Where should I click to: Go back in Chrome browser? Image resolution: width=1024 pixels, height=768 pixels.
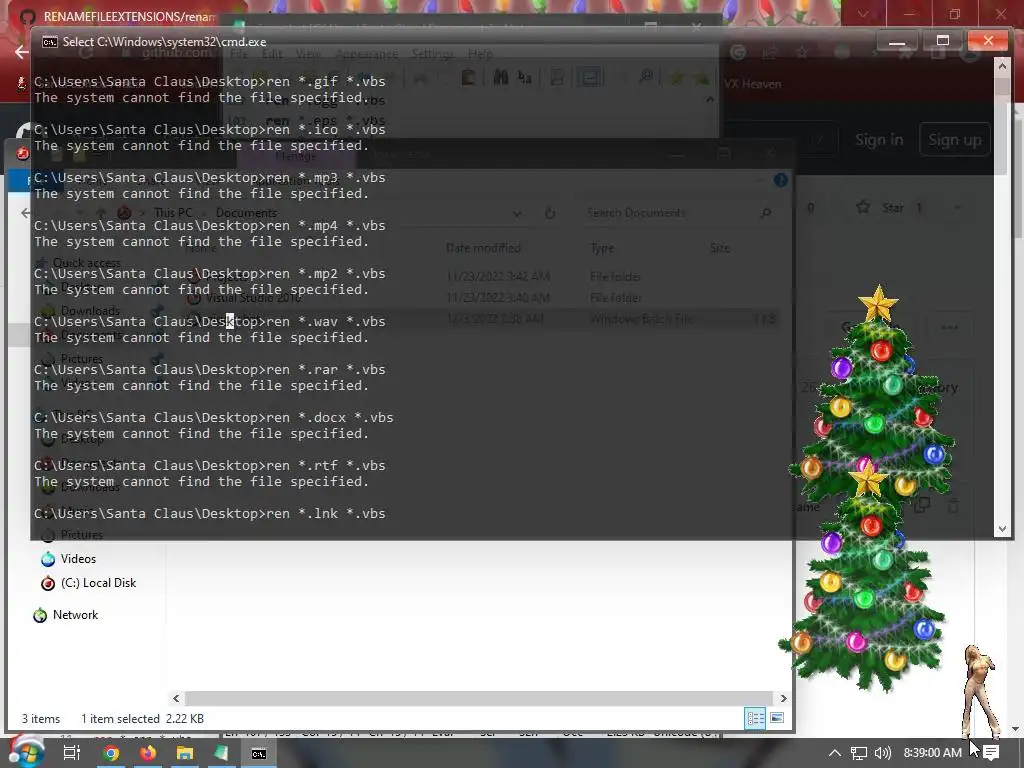pyautogui.click(x=22, y=52)
